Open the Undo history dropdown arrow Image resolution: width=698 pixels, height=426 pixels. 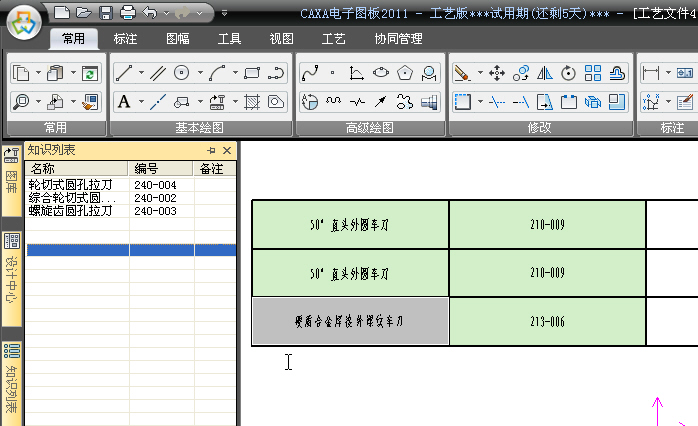[x=164, y=13]
